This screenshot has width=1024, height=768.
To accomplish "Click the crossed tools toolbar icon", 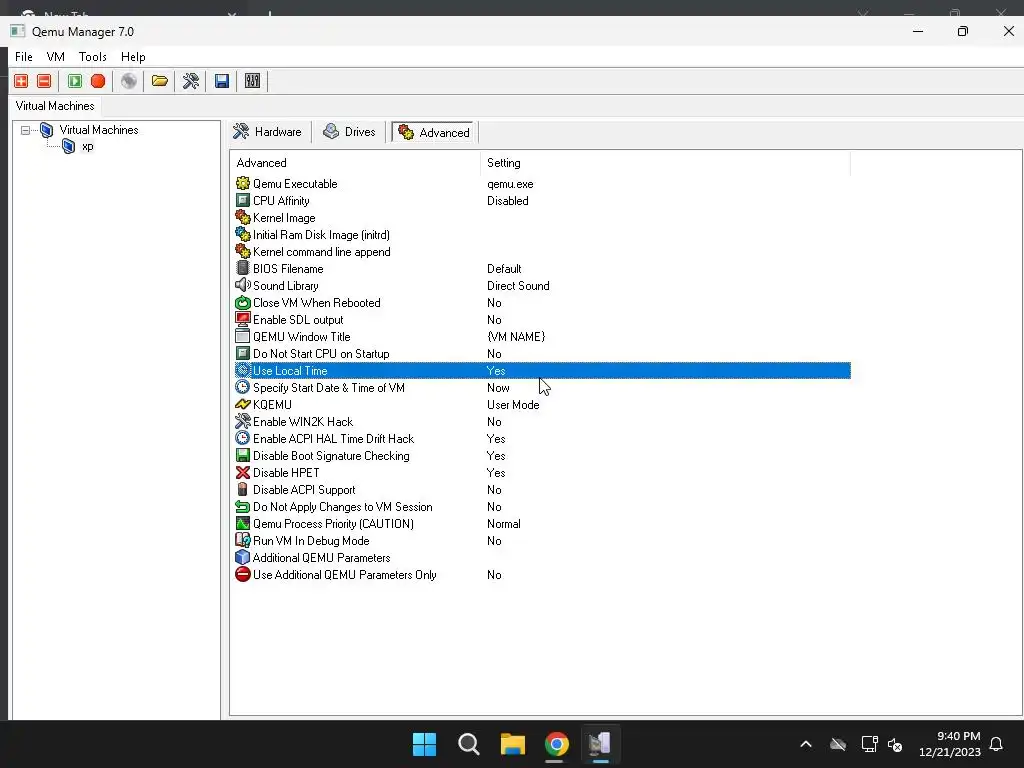I will pos(191,81).
